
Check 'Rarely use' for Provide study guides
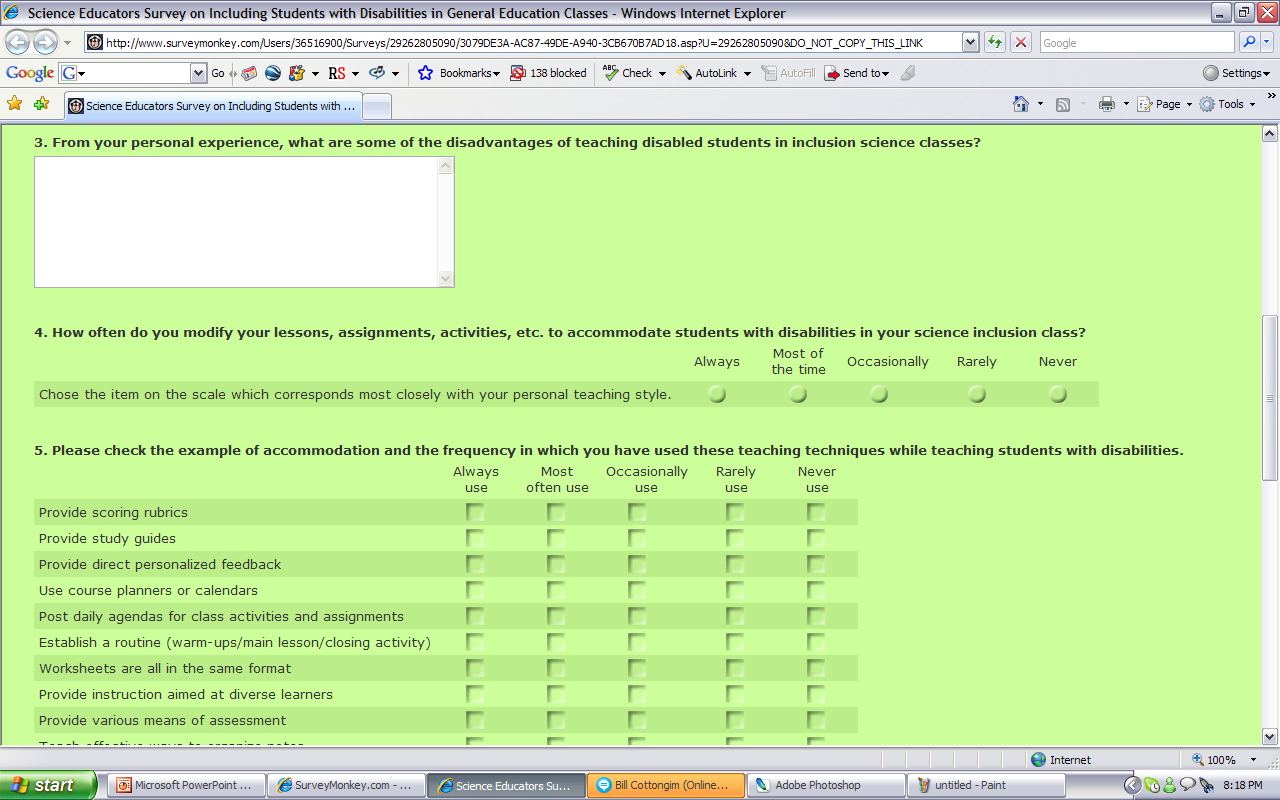pos(735,539)
